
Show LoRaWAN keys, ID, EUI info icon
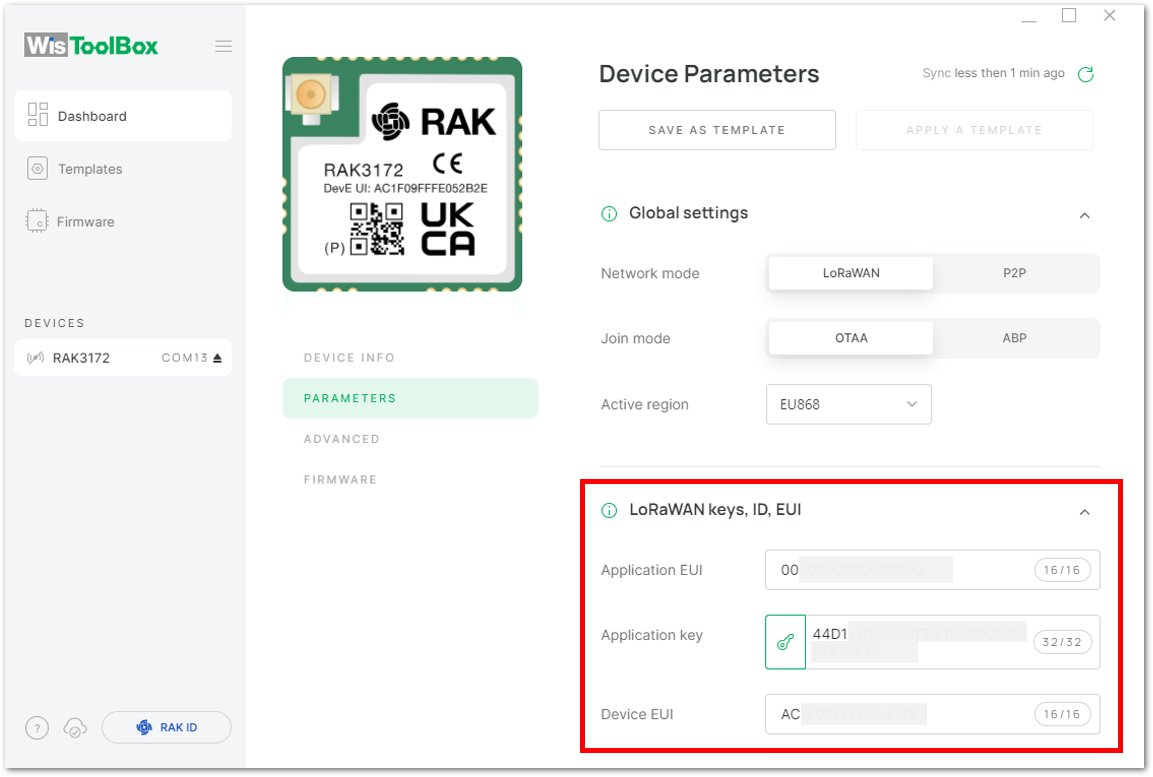[610, 510]
